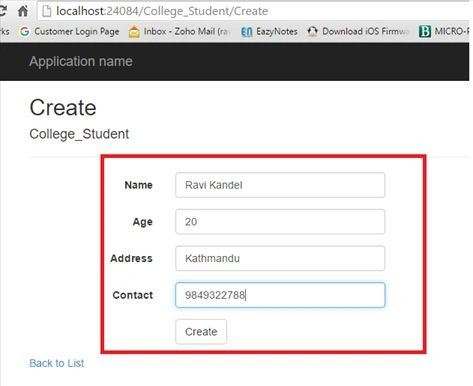The width and height of the screenshot is (473, 386).
Task: Follow the Back to List link
Action: [x=57, y=363]
